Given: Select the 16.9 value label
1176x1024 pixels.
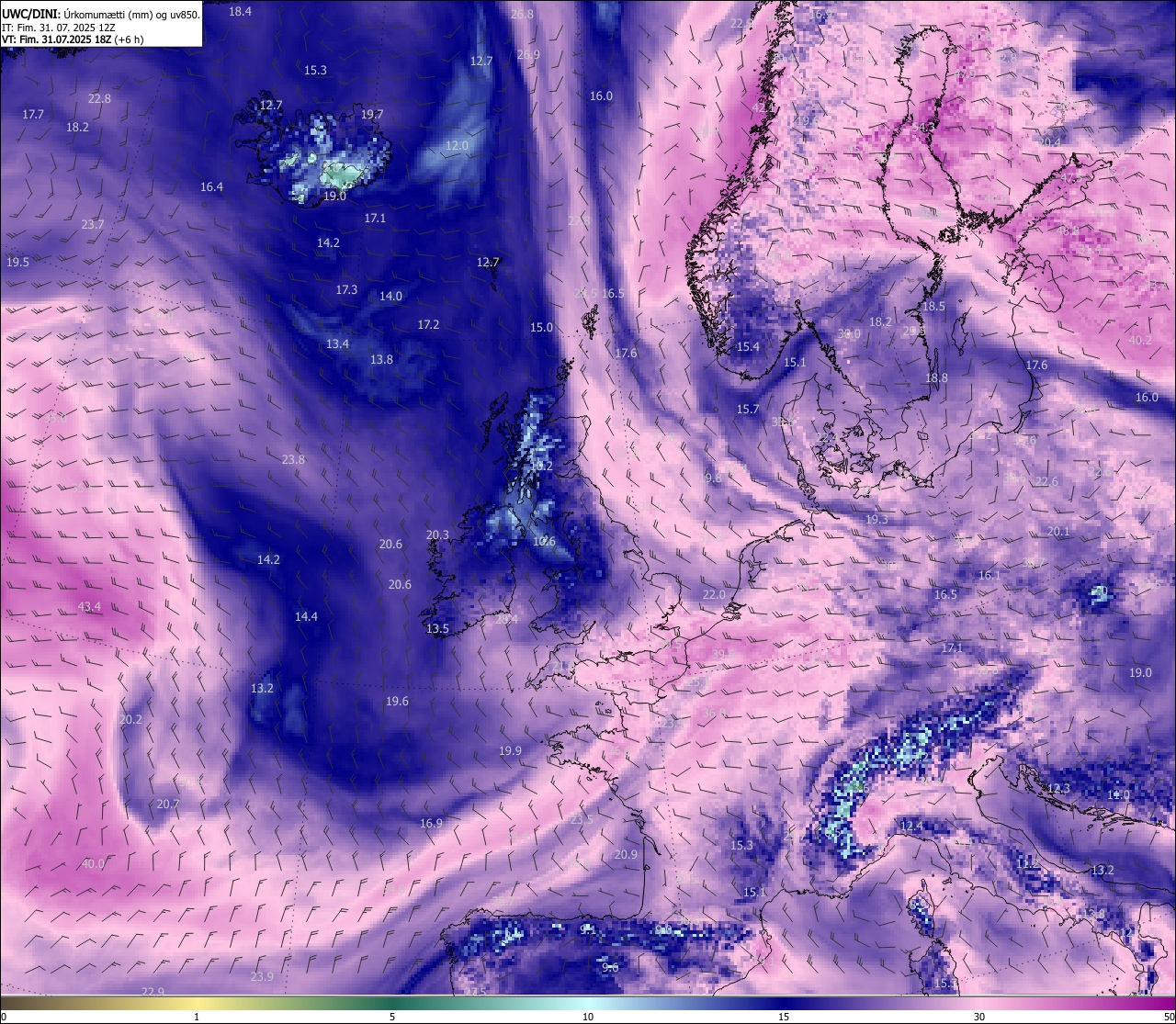Looking at the screenshot, I should (431, 823).
